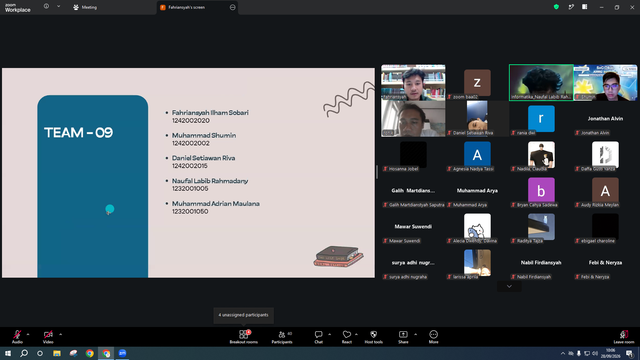Open the Zoom icon in the taskbar
Image resolution: width=640 pixels, height=360 pixels.
click(x=122, y=353)
